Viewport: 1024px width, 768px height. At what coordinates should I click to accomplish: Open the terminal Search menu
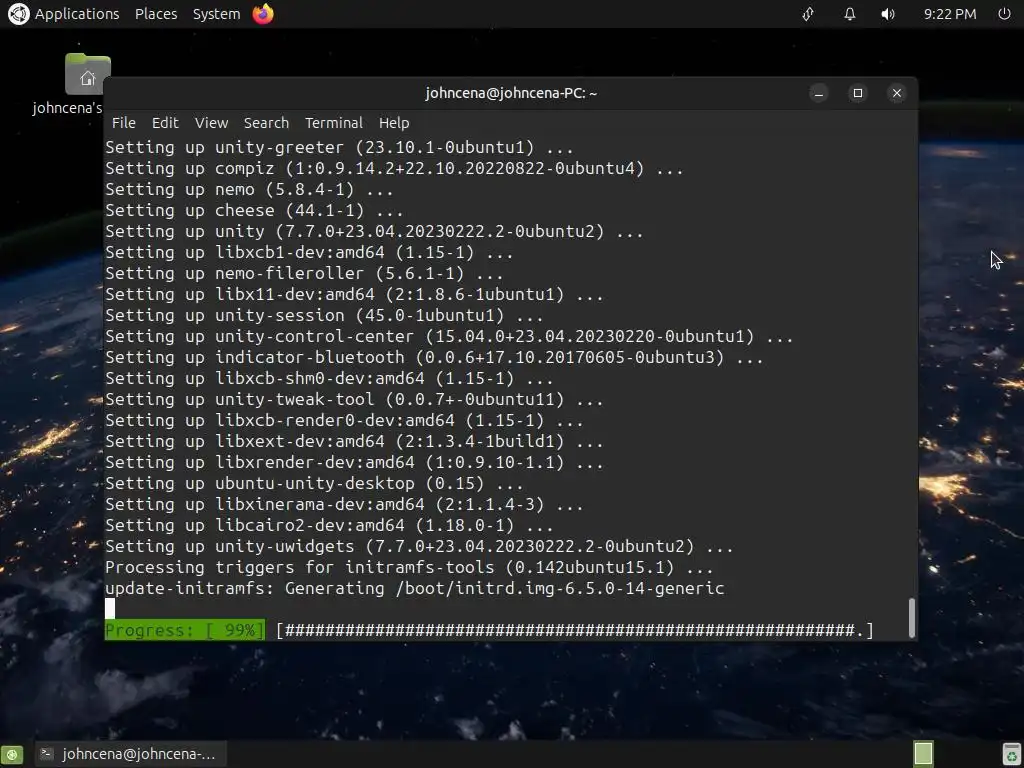266,123
